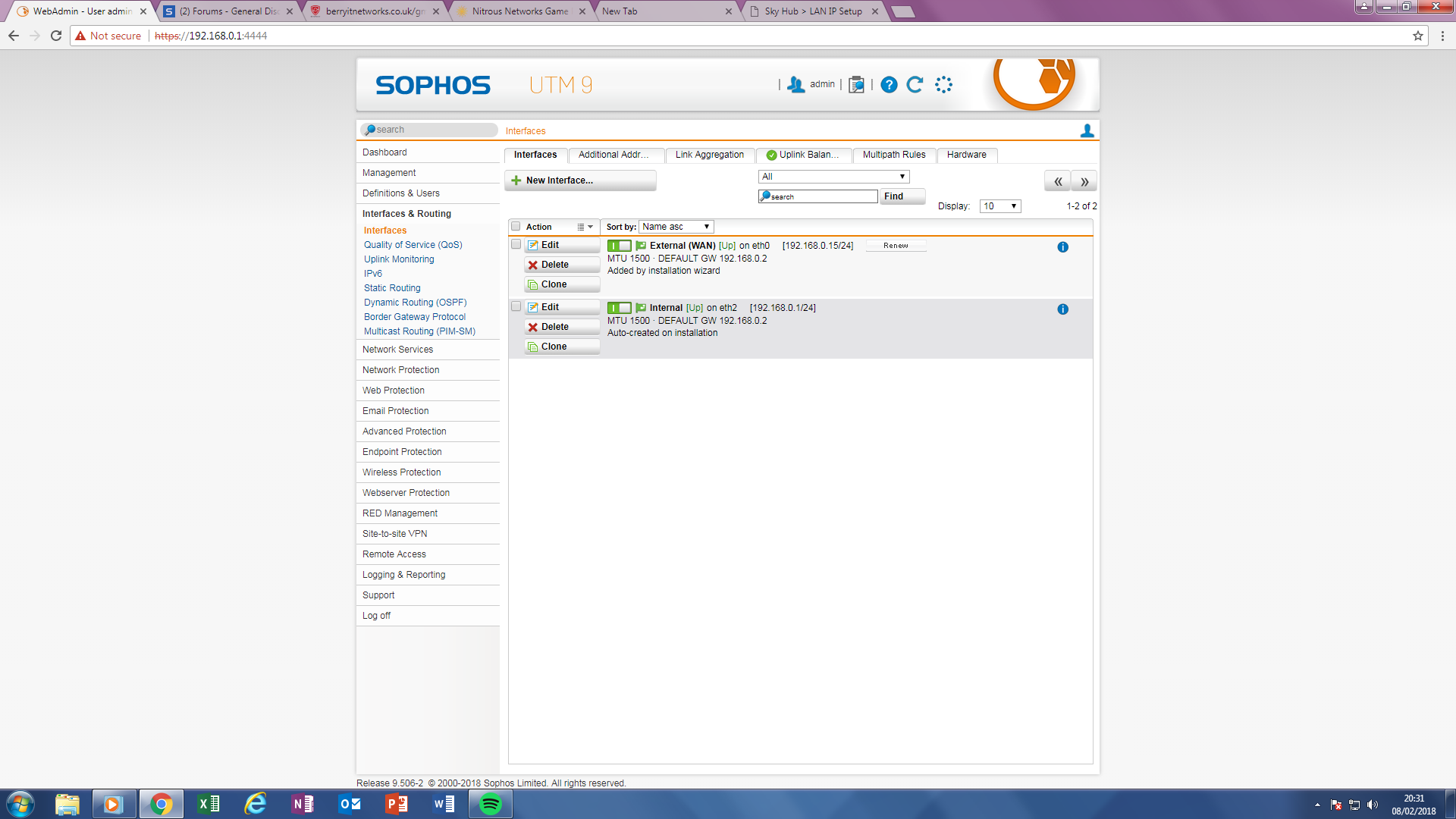Open the All interface type filter dropdown
The image size is (1456, 819).
833,177
